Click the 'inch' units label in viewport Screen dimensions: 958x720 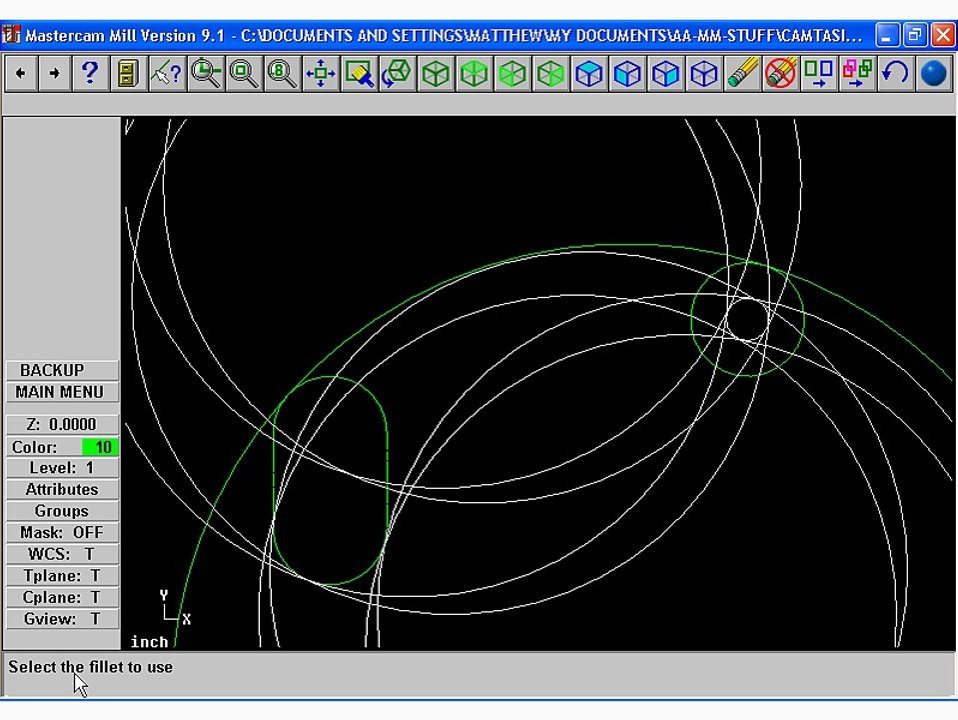(149, 642)
